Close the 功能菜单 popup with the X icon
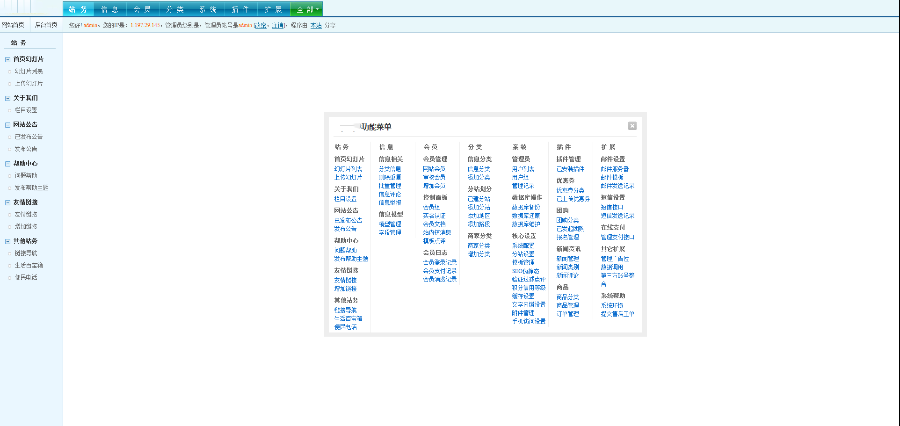This screenshot has width=900, height=426. click(632, 126)
